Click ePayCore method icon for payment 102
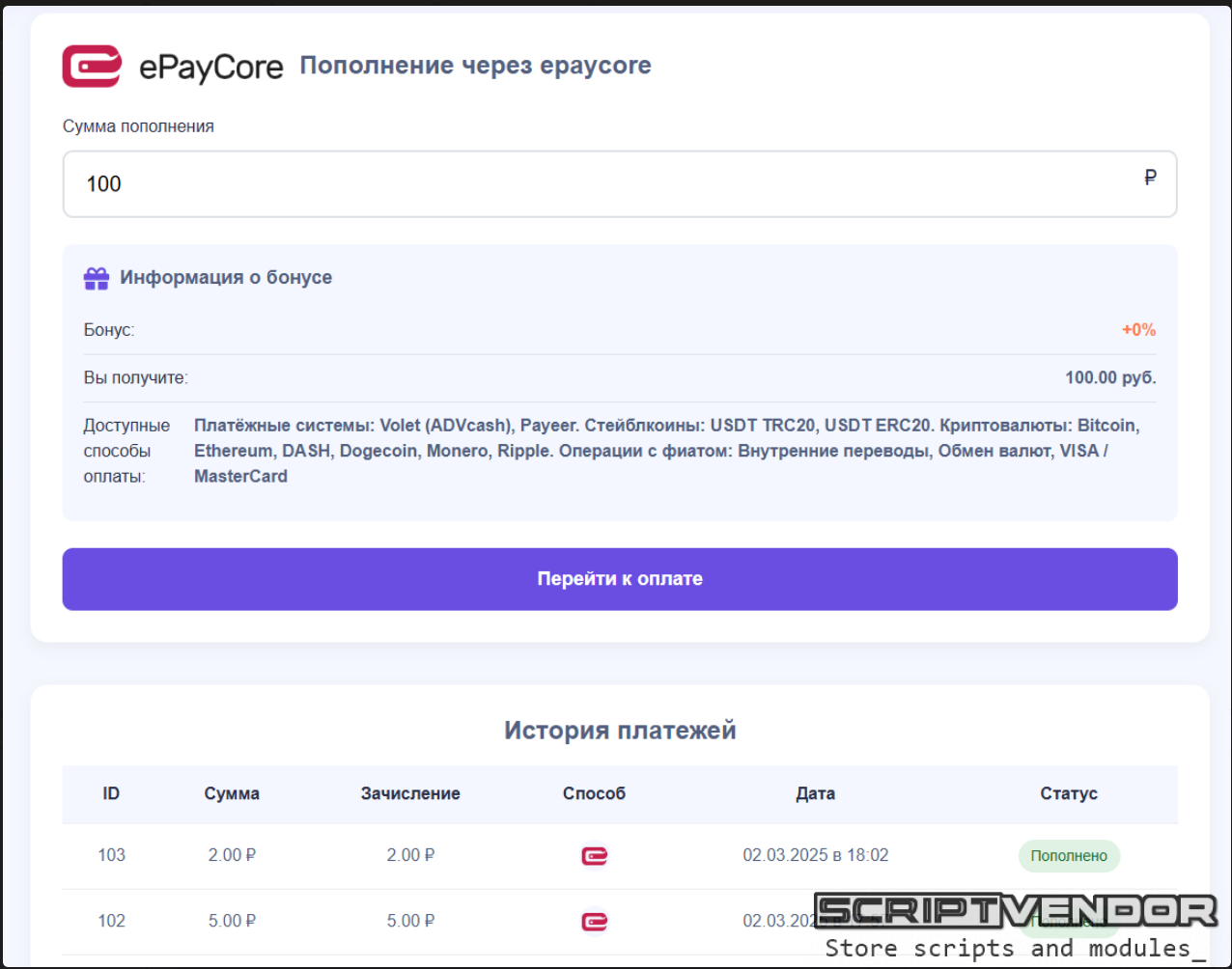Viewport: 1232px width, 969px height. click(595, 922)
